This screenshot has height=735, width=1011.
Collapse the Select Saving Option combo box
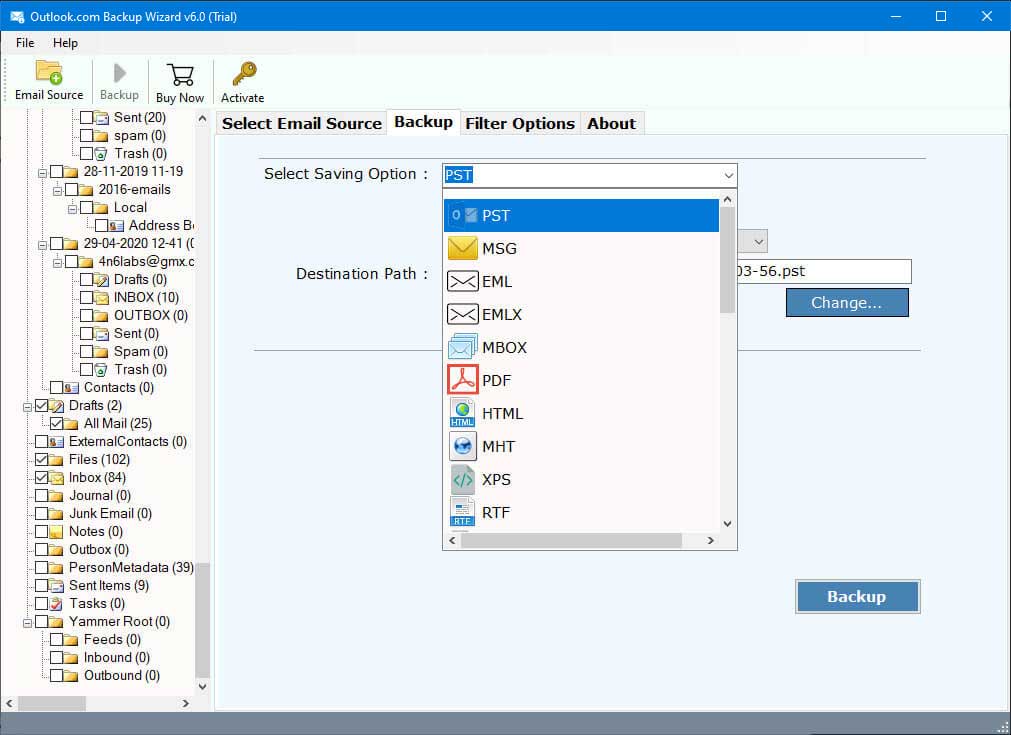(728, 175)
